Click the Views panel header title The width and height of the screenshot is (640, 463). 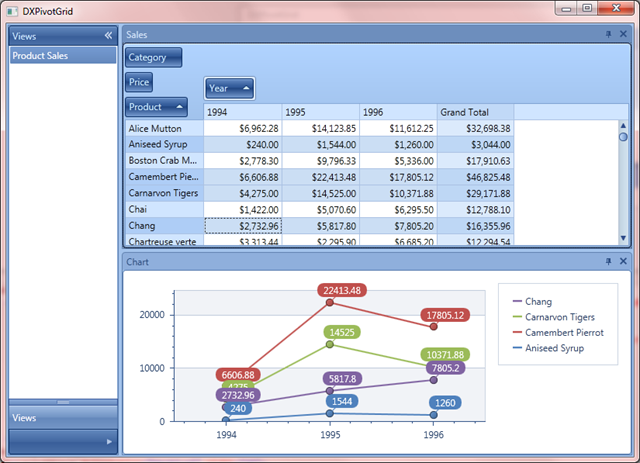pos(24,36)
